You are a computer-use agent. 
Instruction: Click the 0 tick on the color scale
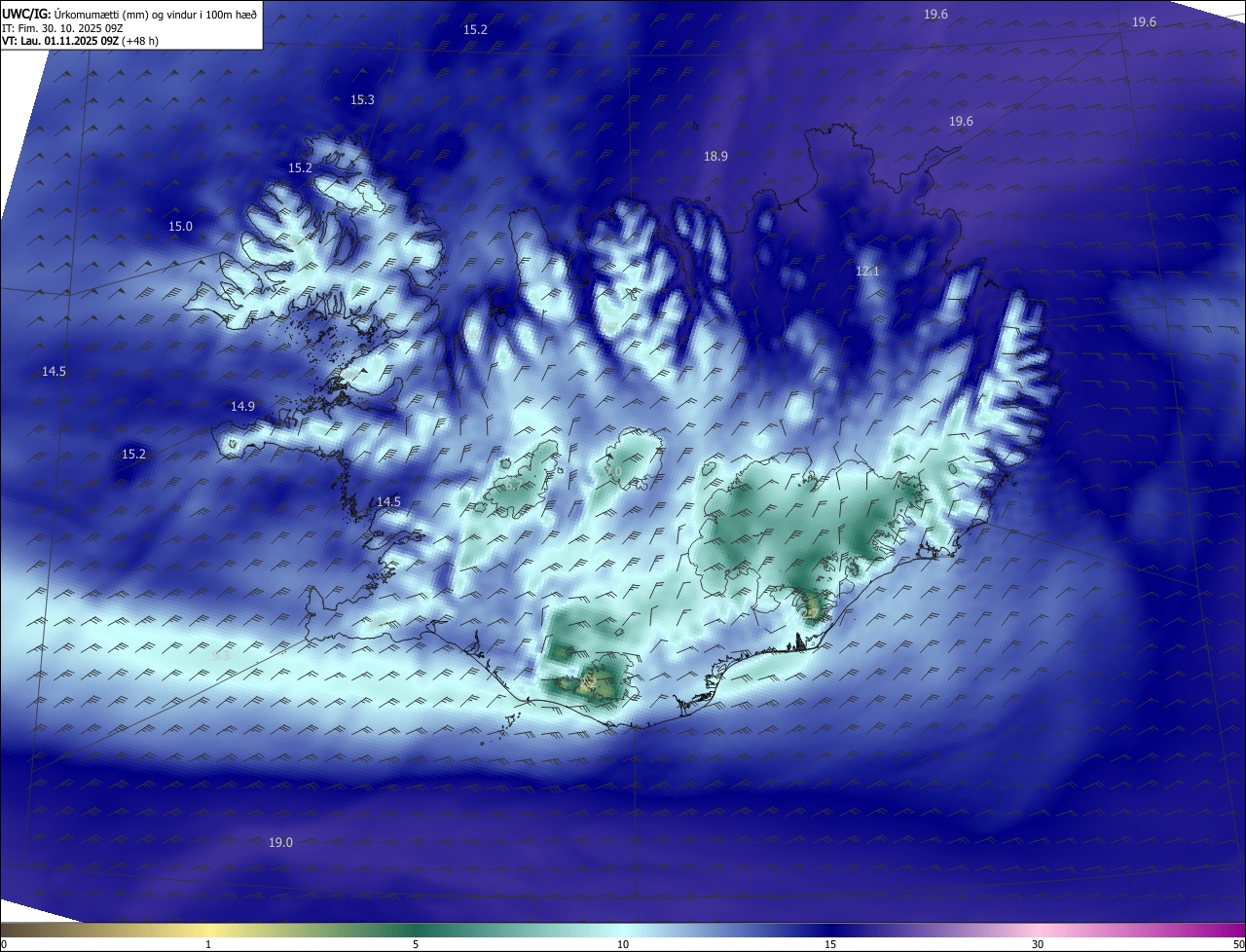tap(4, 944)
